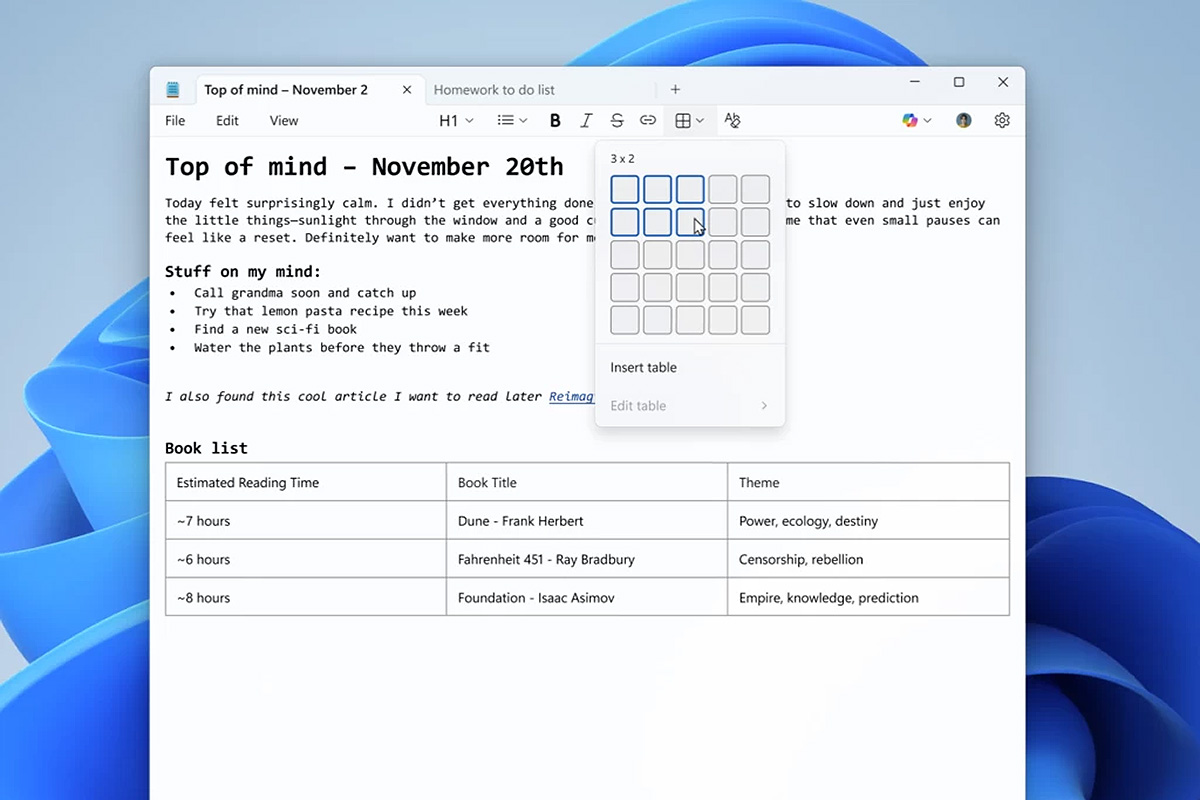Click the clear formatting icon
The height and width of the screenshot is (800, 1200).
[732, 121]
